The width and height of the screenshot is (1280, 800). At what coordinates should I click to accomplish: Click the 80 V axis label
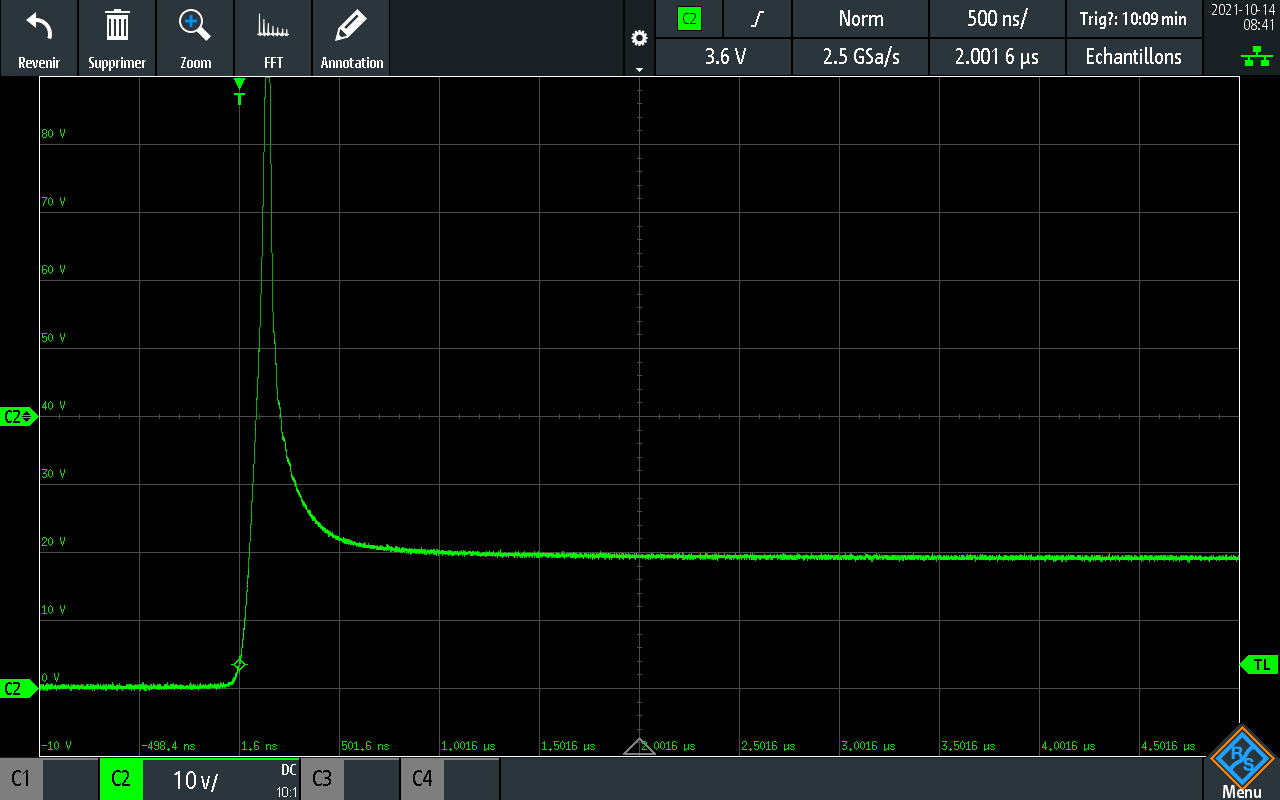click(53, 134)
